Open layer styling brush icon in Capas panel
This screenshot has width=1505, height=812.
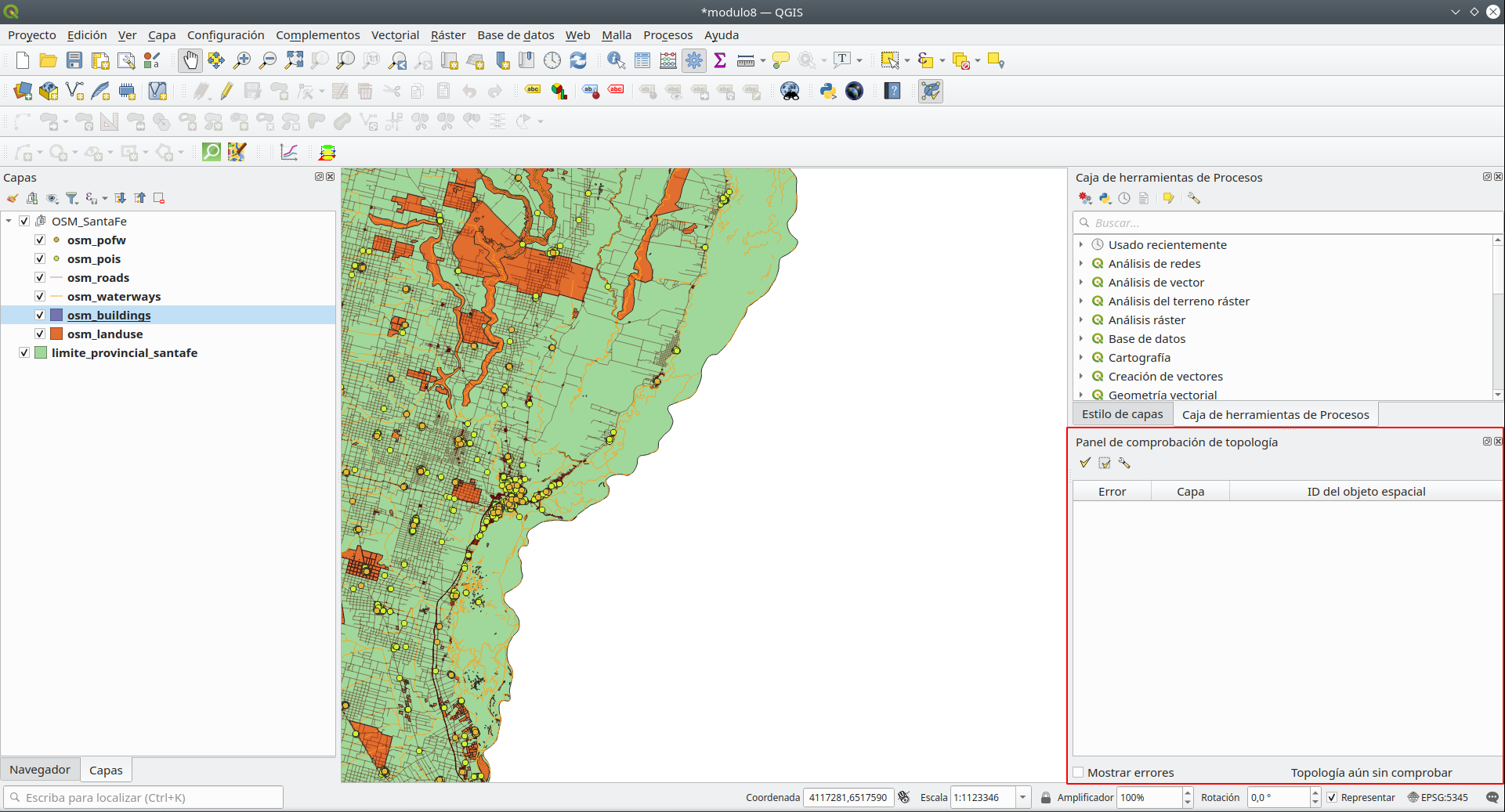click(13, 198)
